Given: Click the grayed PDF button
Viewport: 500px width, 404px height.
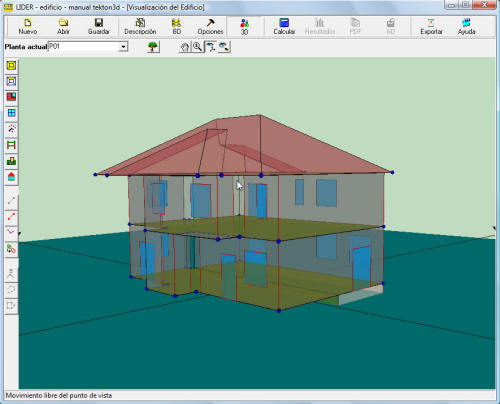Looking at the screenshot, I should (355, 27).
